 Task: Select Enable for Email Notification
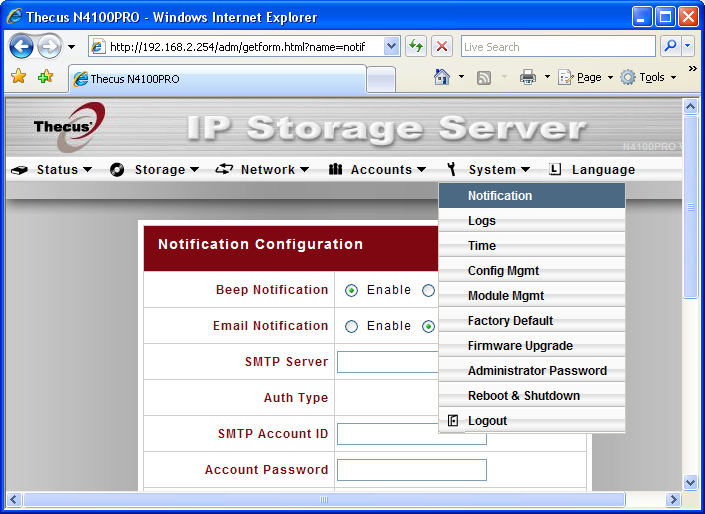click(351, 327)
